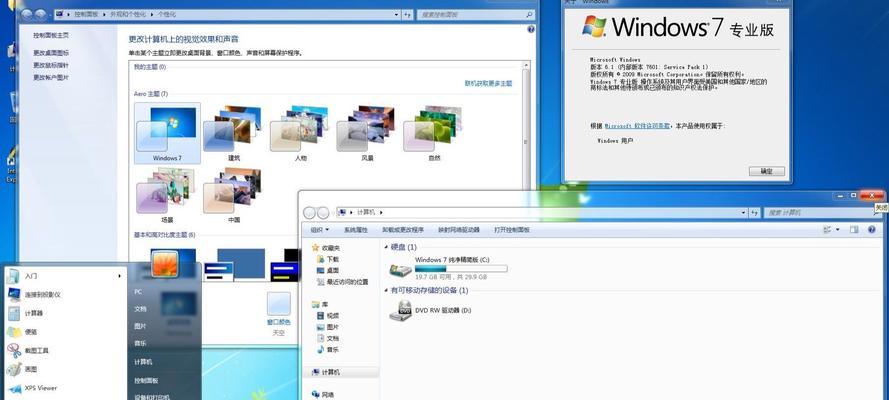The image size is (889, 400).
Task: Collapse the 硬盘 (1) group
Action: [x=387, y=248]
